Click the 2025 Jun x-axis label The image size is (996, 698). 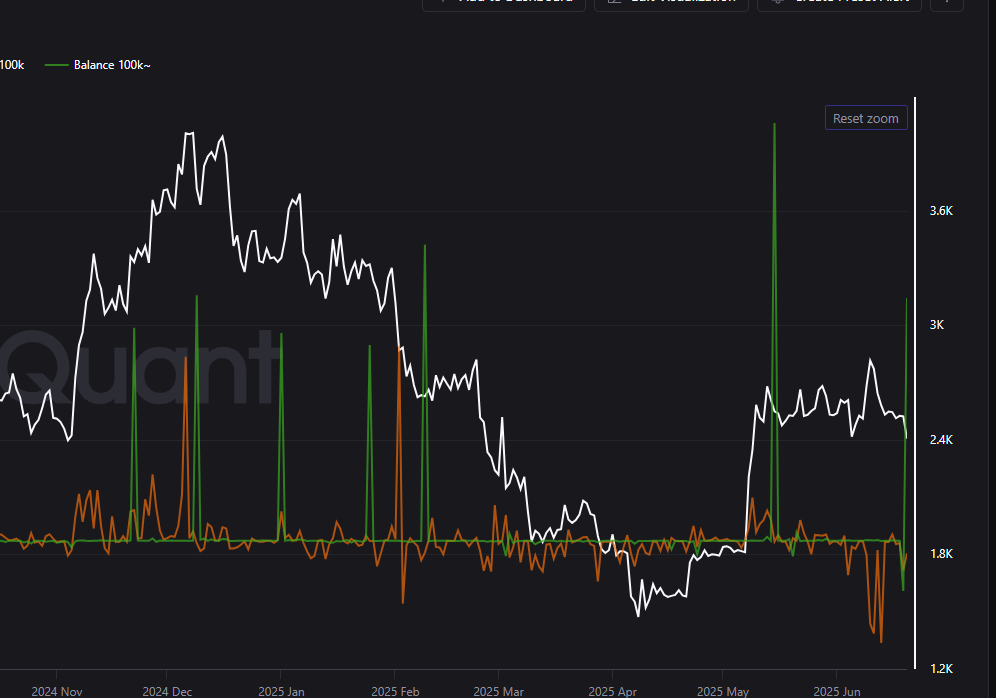click(837, 691)
